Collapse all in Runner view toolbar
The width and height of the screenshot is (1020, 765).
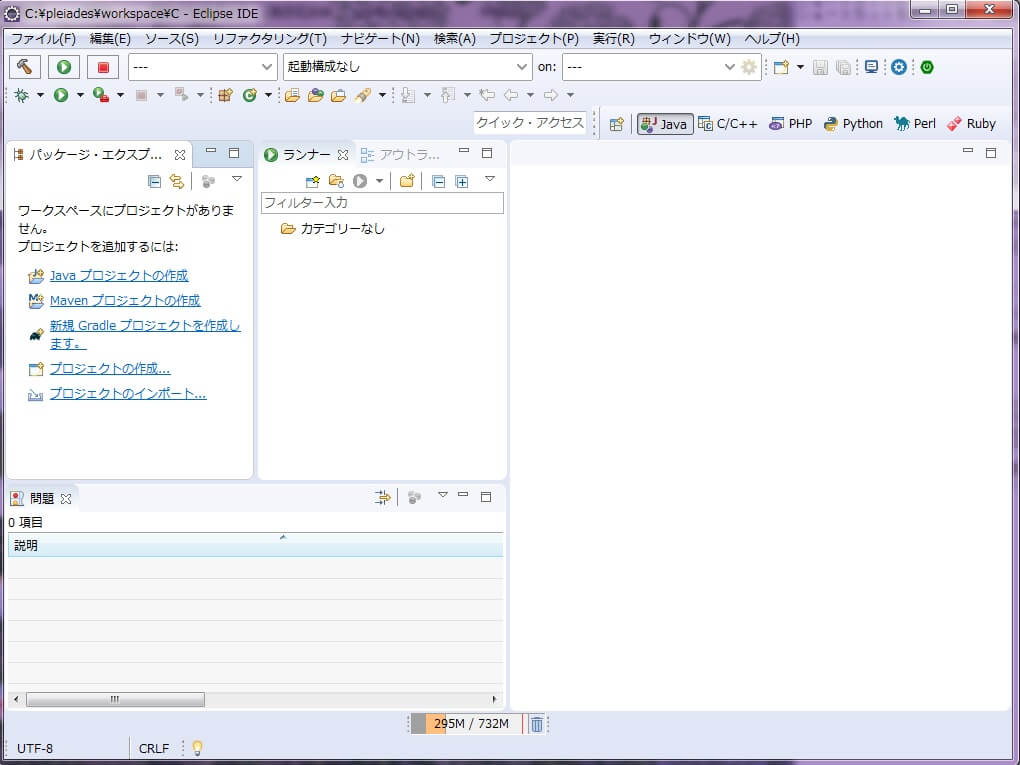[438, 181]
